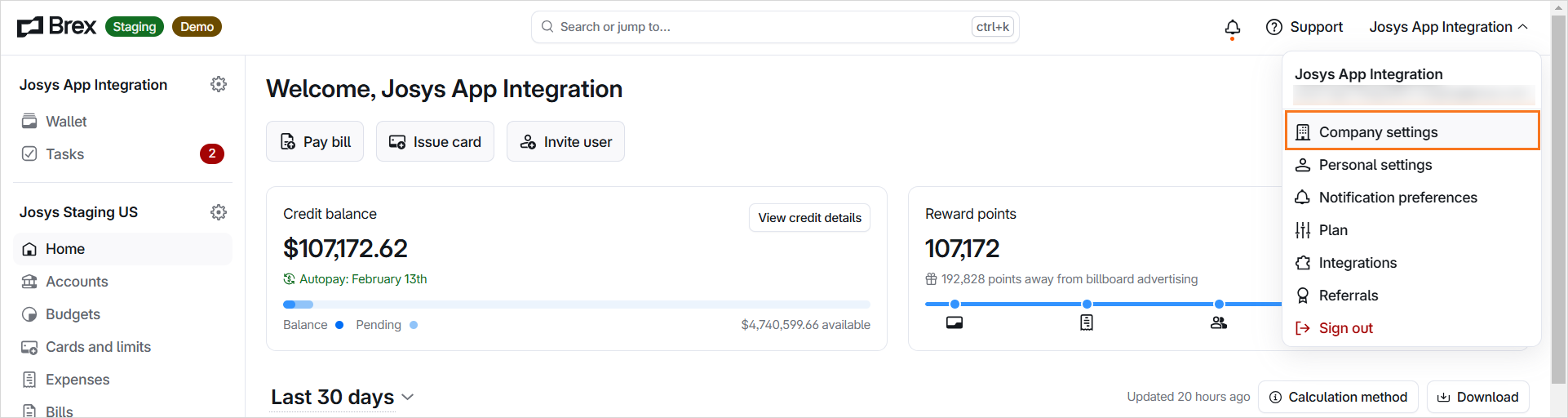The width and height of the screenshot is (1568, 418).
Task: Focus the Search or jump to field
Action: pos(775,27)
